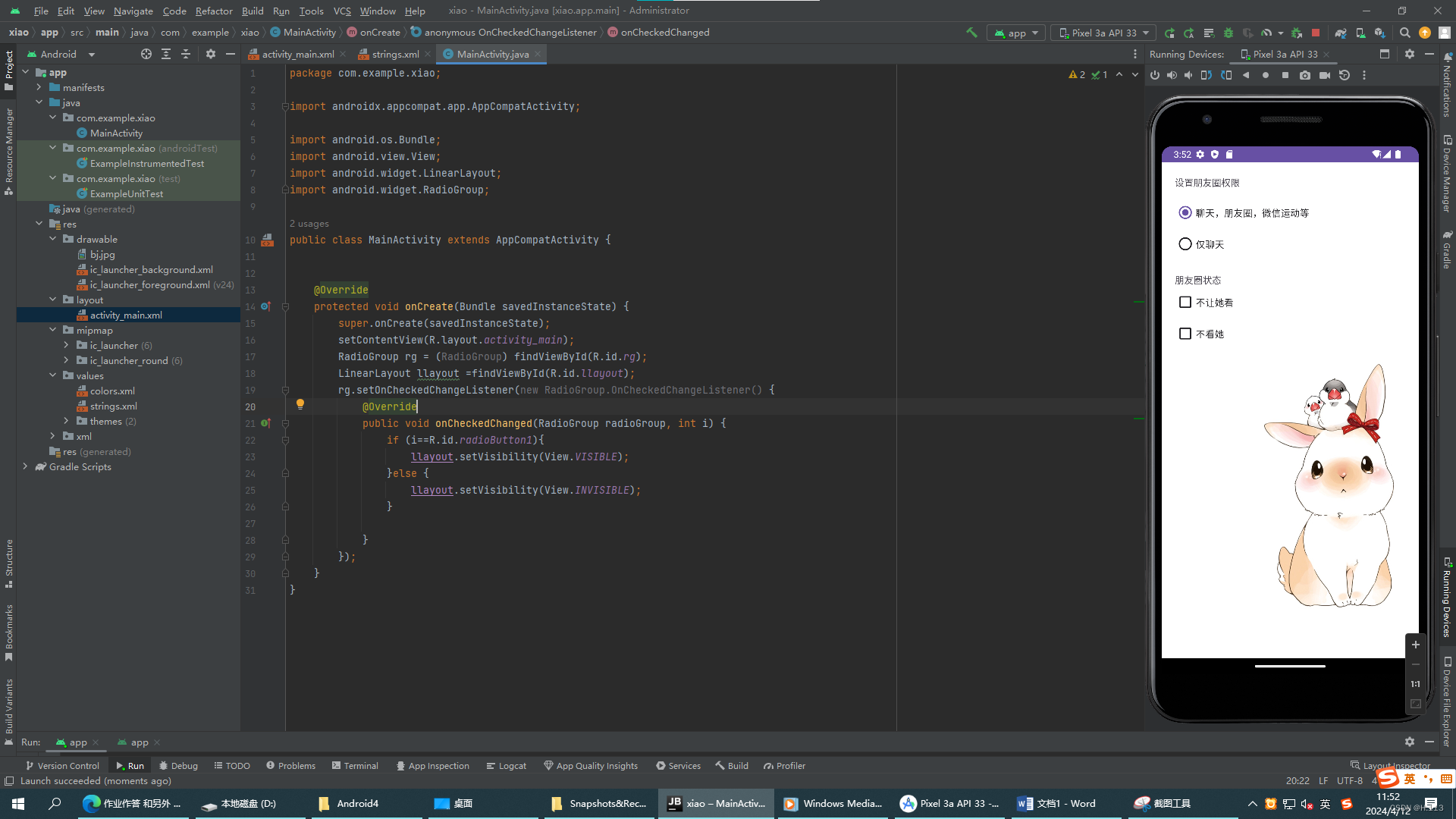The height and width of the screenshot is (819, 1456).
Task: Open the Terminal tool window button
Action: (x=355, y=766)
